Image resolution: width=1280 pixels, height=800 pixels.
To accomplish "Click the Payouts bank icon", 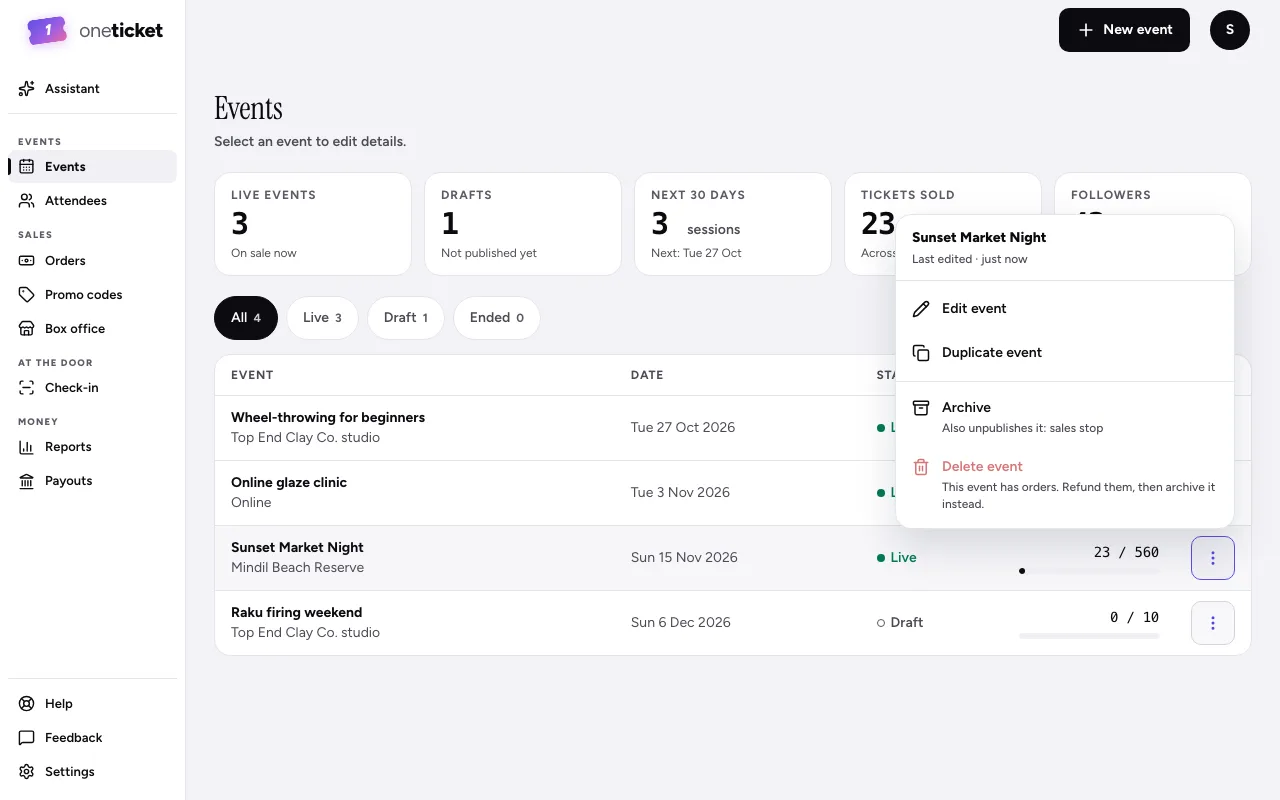I will [27, 481].
